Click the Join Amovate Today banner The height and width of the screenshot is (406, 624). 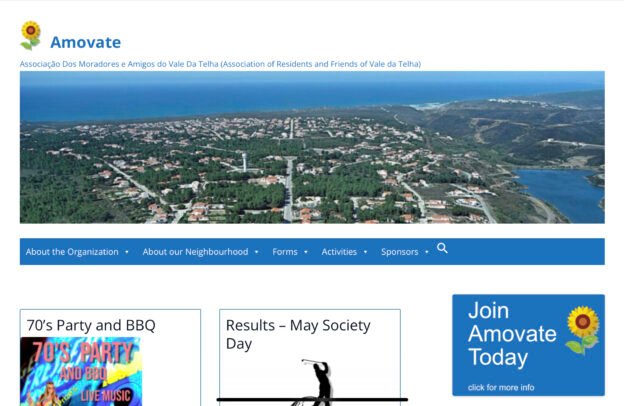528,345
